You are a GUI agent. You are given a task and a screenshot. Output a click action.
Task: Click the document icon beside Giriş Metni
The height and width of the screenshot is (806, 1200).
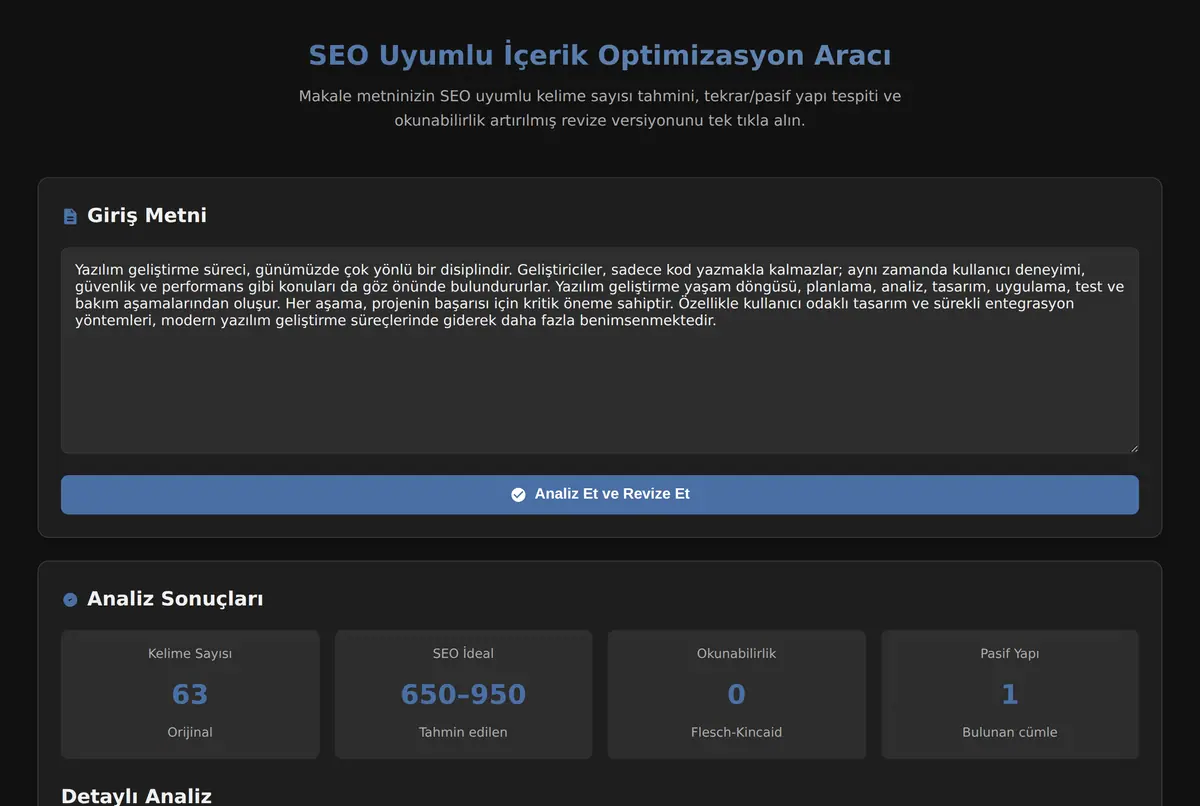click(70, 216)
